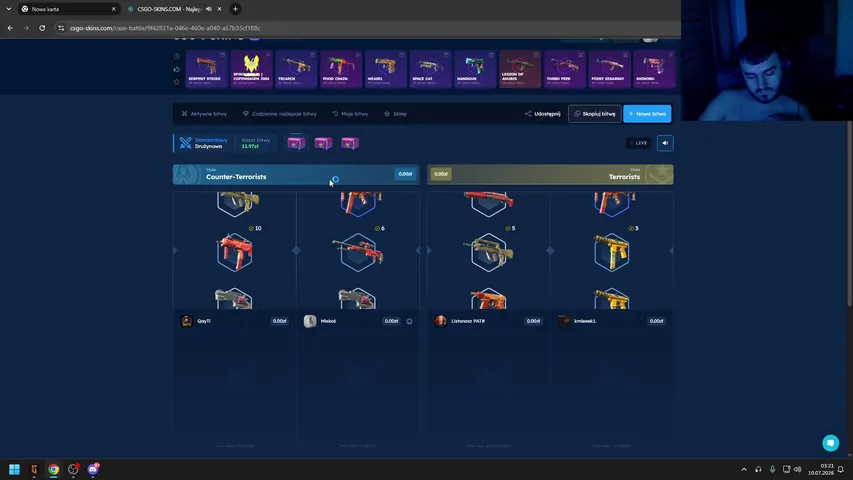Mute the battle sound speaker icon
853x480 pixels.
pyautogui.click(x=665, y=143)
